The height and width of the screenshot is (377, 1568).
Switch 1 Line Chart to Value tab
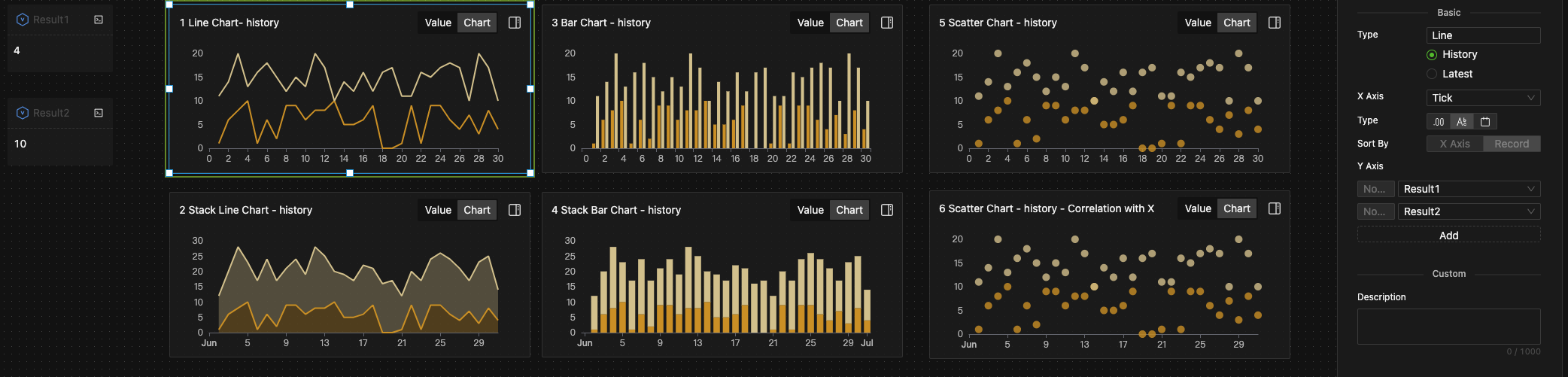pos(438,23)
